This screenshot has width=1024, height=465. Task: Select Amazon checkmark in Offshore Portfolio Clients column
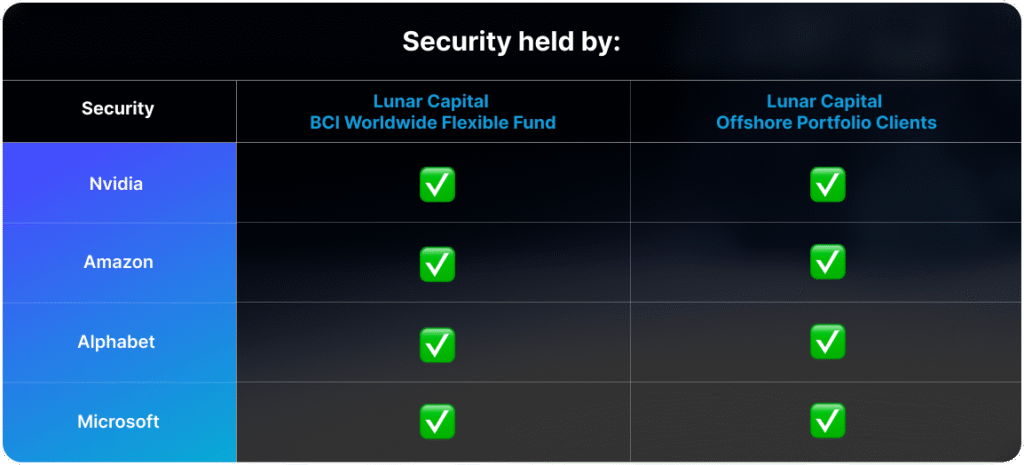[x=827, y=262]
